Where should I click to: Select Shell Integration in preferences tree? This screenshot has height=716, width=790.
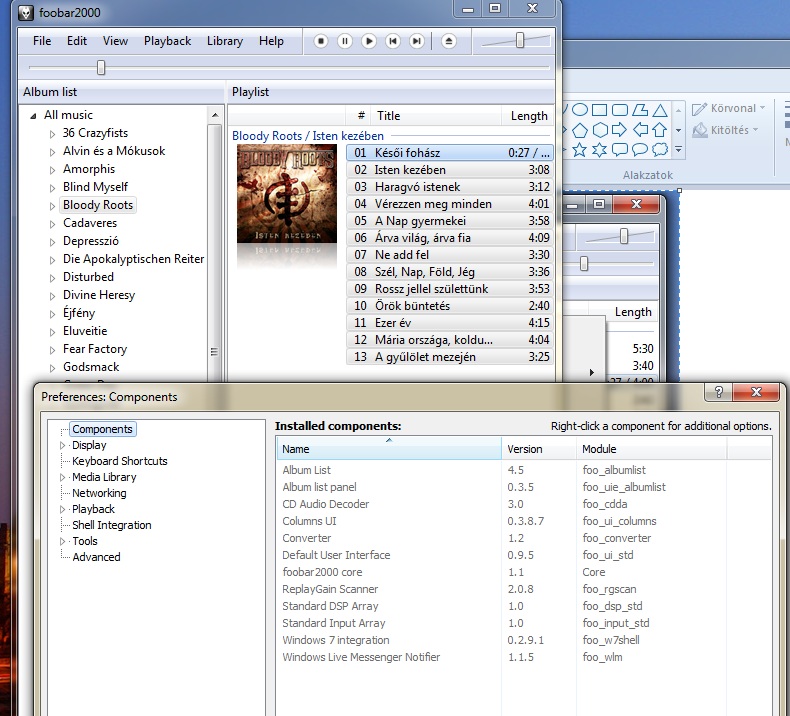[111, 525]
